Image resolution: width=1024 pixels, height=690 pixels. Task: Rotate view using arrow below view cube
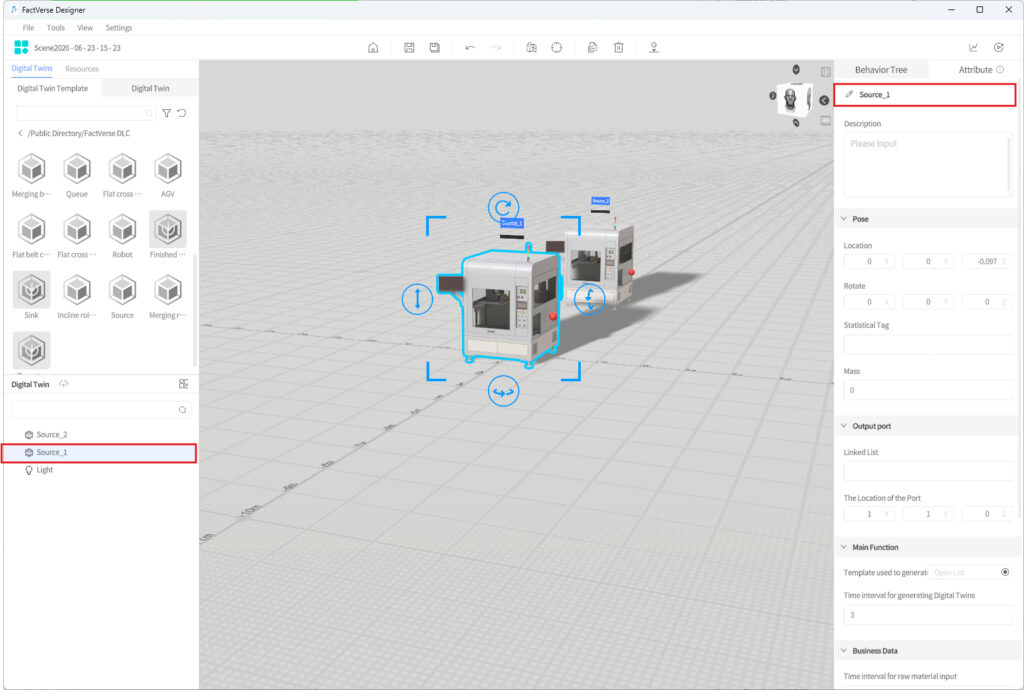pos(796,123)
